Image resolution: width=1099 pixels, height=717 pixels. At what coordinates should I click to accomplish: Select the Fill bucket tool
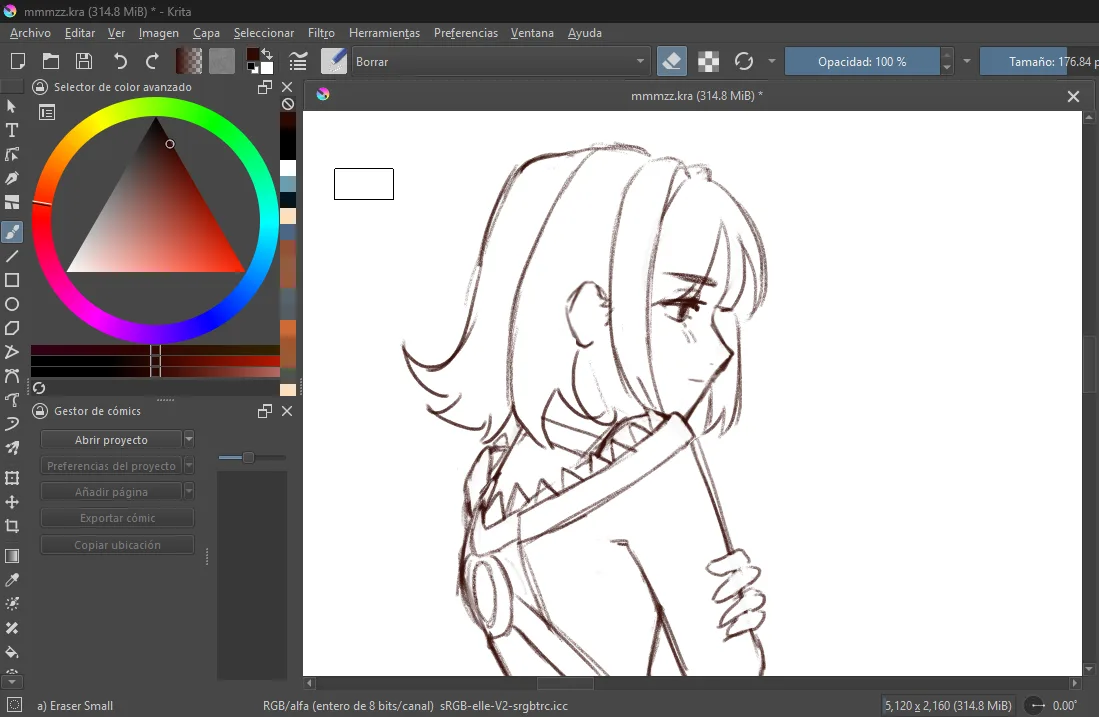pos(12,652)
